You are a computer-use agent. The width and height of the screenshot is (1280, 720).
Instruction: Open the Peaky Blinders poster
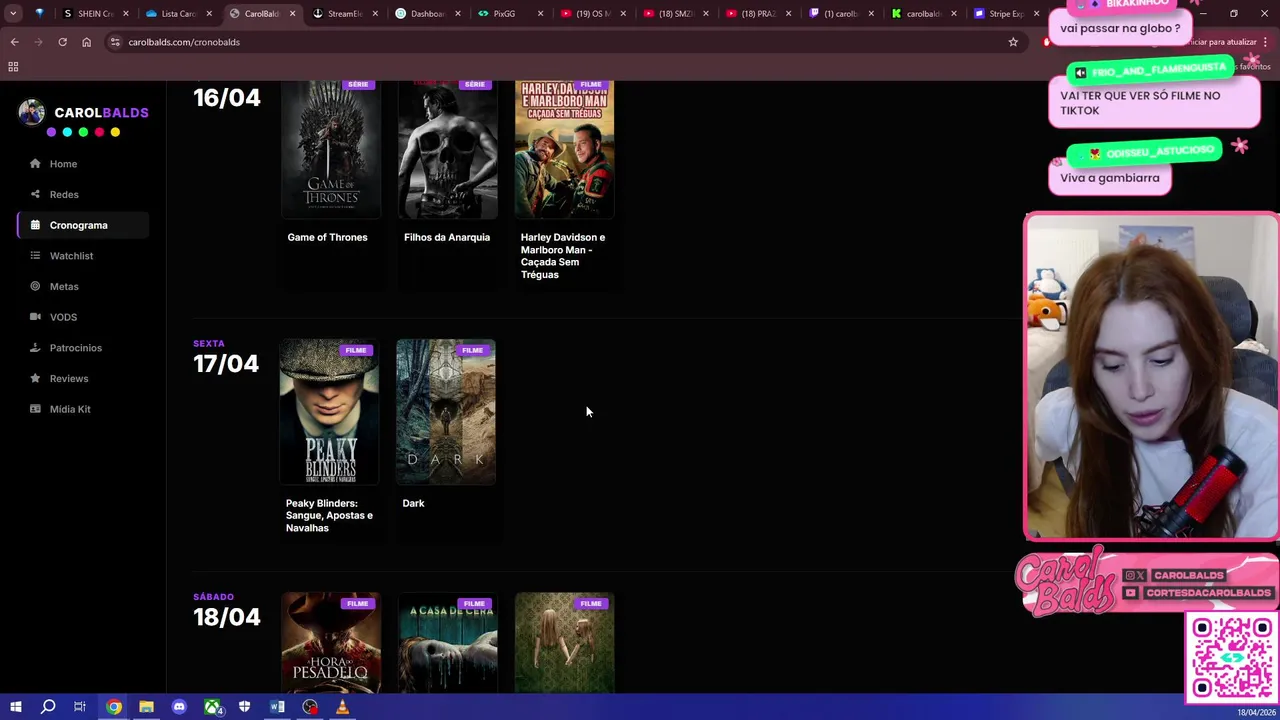tap(329, 412)
